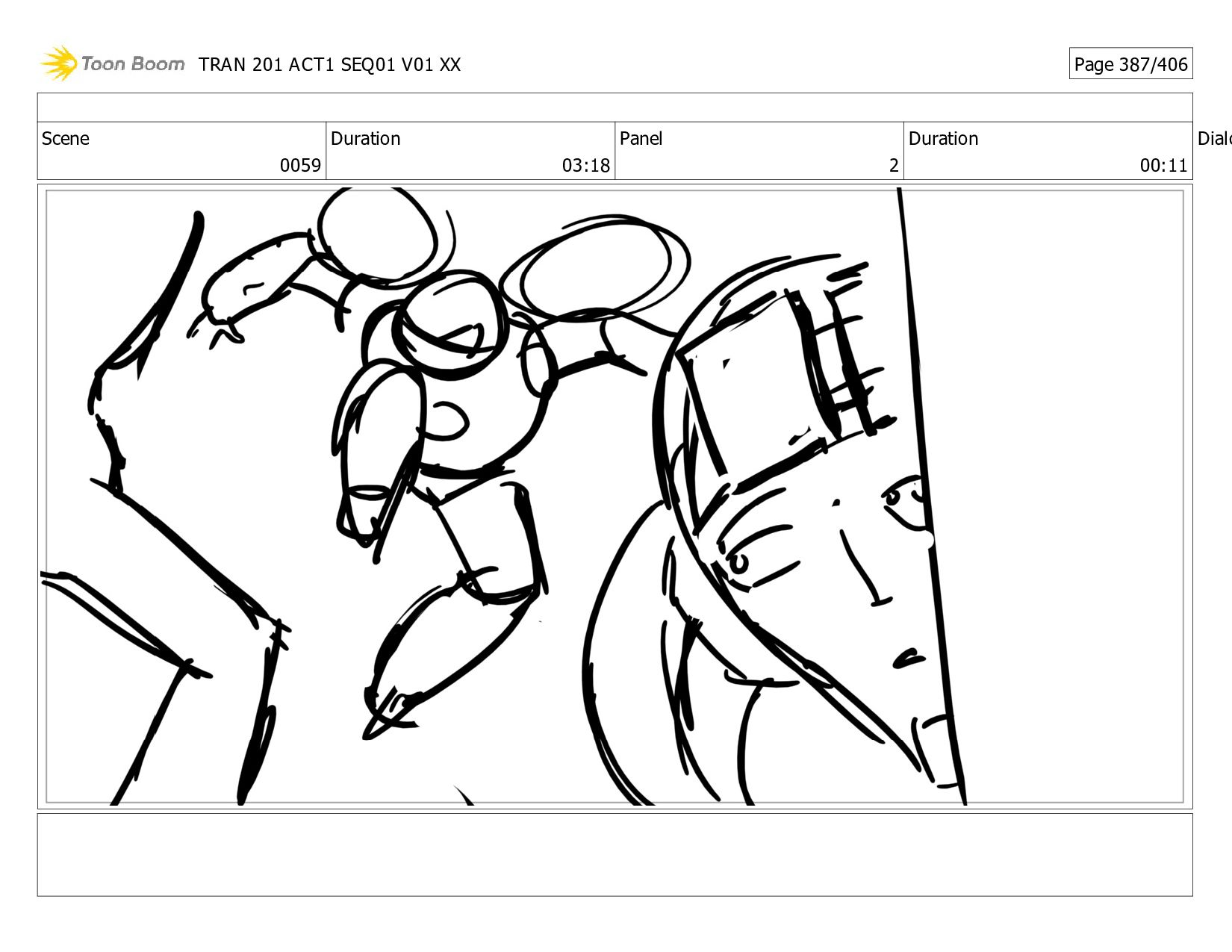The image size is (1232, 952).
Task: Select the panel duration 00:11
Action: (1163, 165)
